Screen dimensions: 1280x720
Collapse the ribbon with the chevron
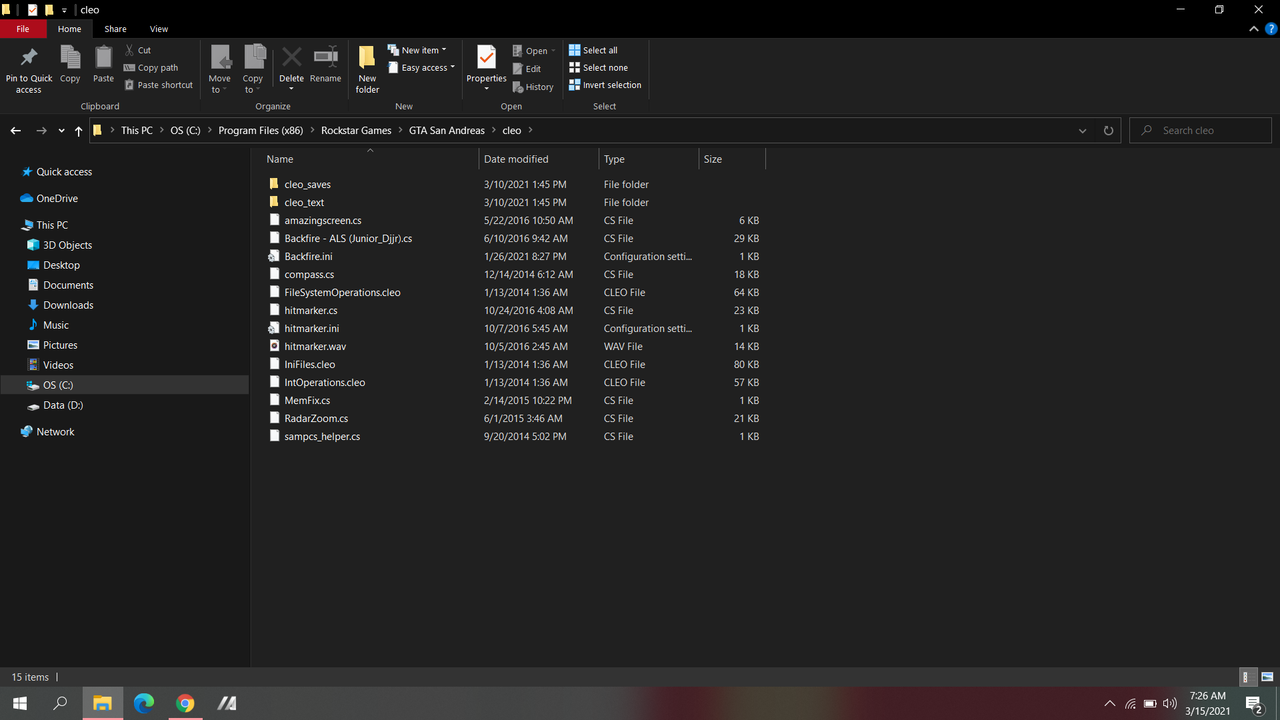pyautogui.click(x=1255, y=29)
